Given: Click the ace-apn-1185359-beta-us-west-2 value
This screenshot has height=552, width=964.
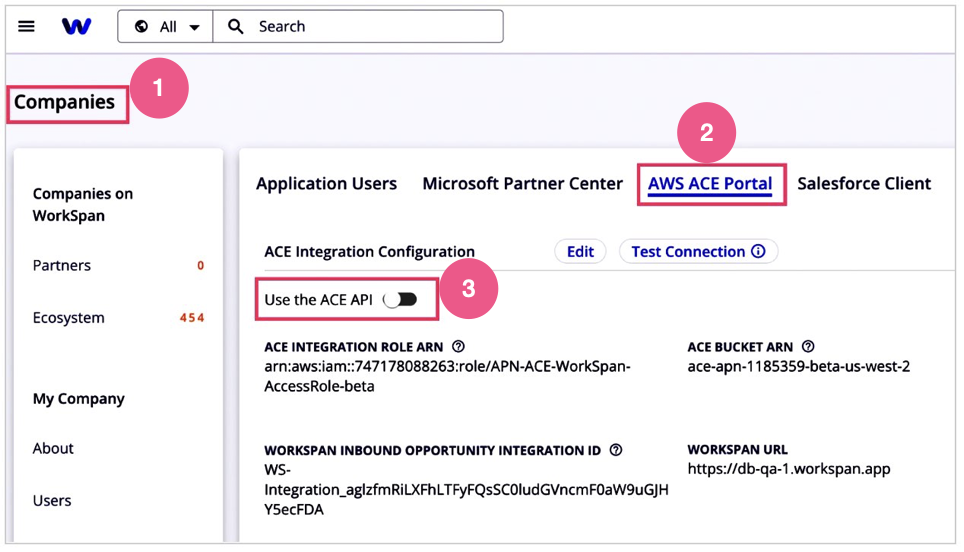Looking at the screenshot, I should [x=799, y=366].
